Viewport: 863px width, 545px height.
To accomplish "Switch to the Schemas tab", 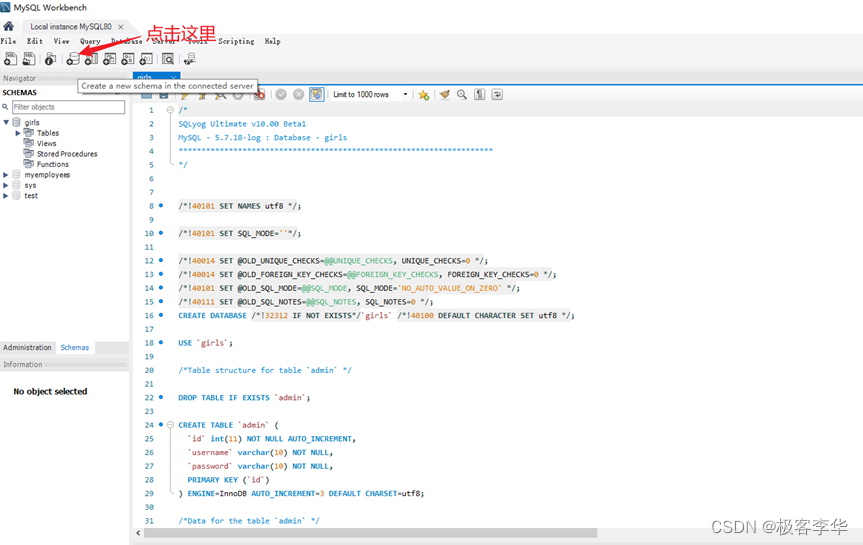I will 75,347.
